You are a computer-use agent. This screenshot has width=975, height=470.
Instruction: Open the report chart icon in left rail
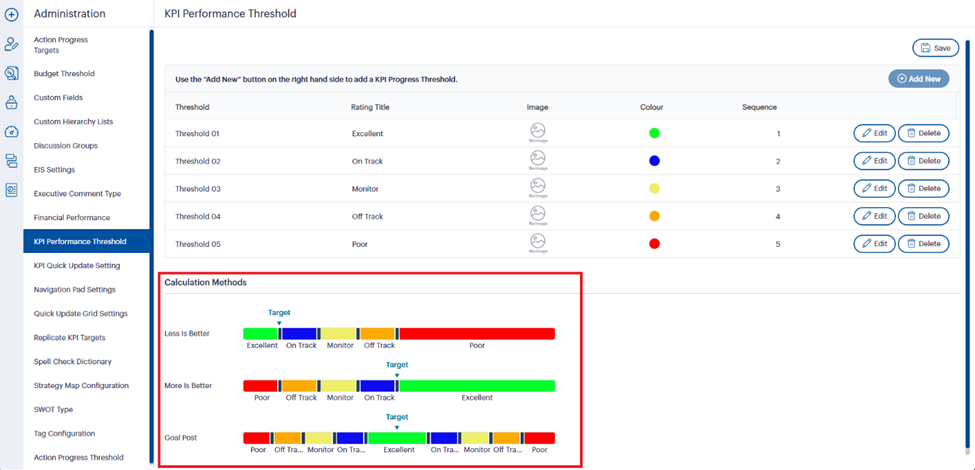(x=11, y=190)
